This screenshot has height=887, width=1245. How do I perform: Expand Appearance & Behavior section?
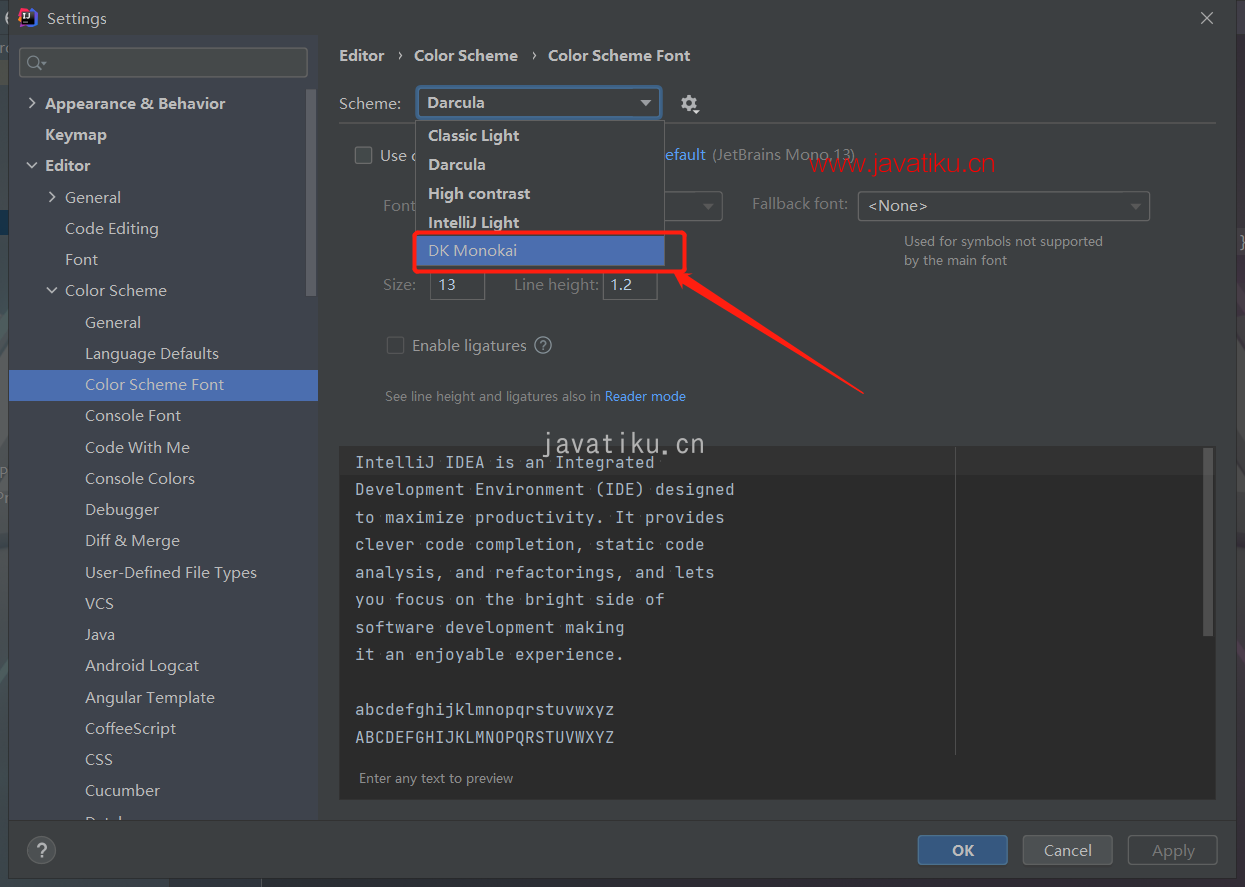tap(32, 103)
